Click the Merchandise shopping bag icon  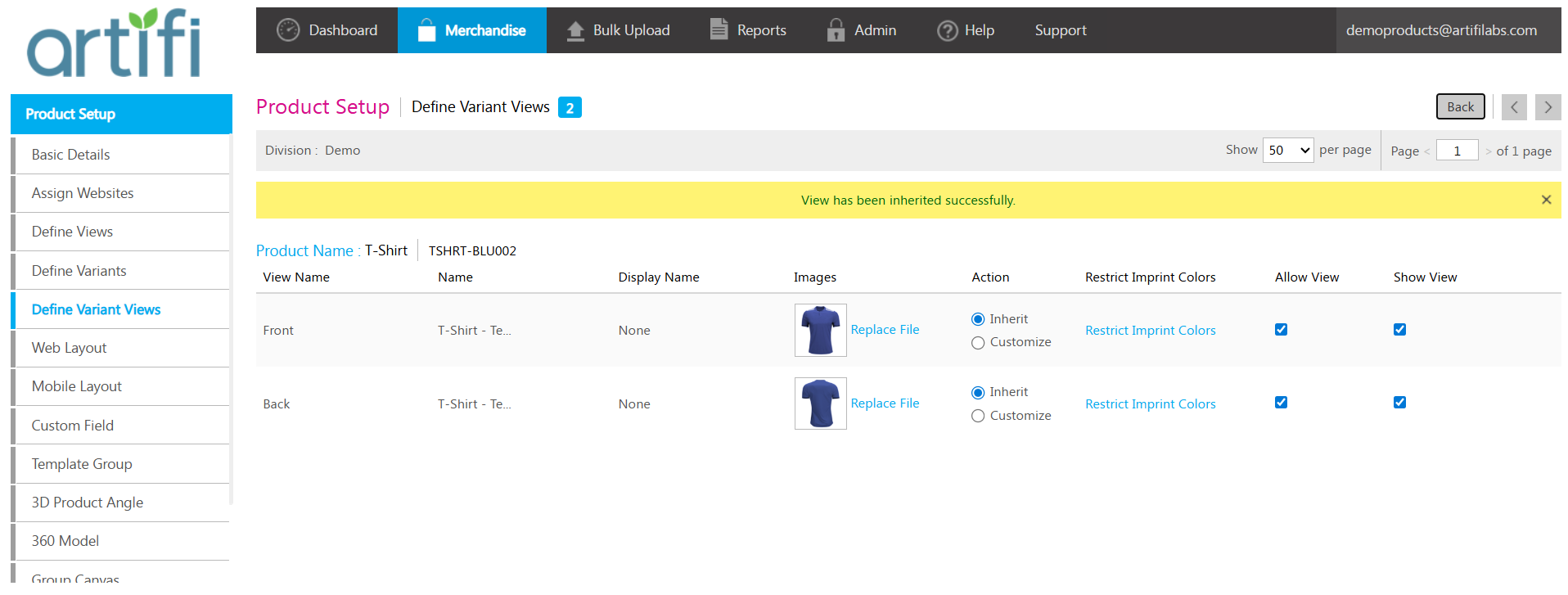point(426,30)
